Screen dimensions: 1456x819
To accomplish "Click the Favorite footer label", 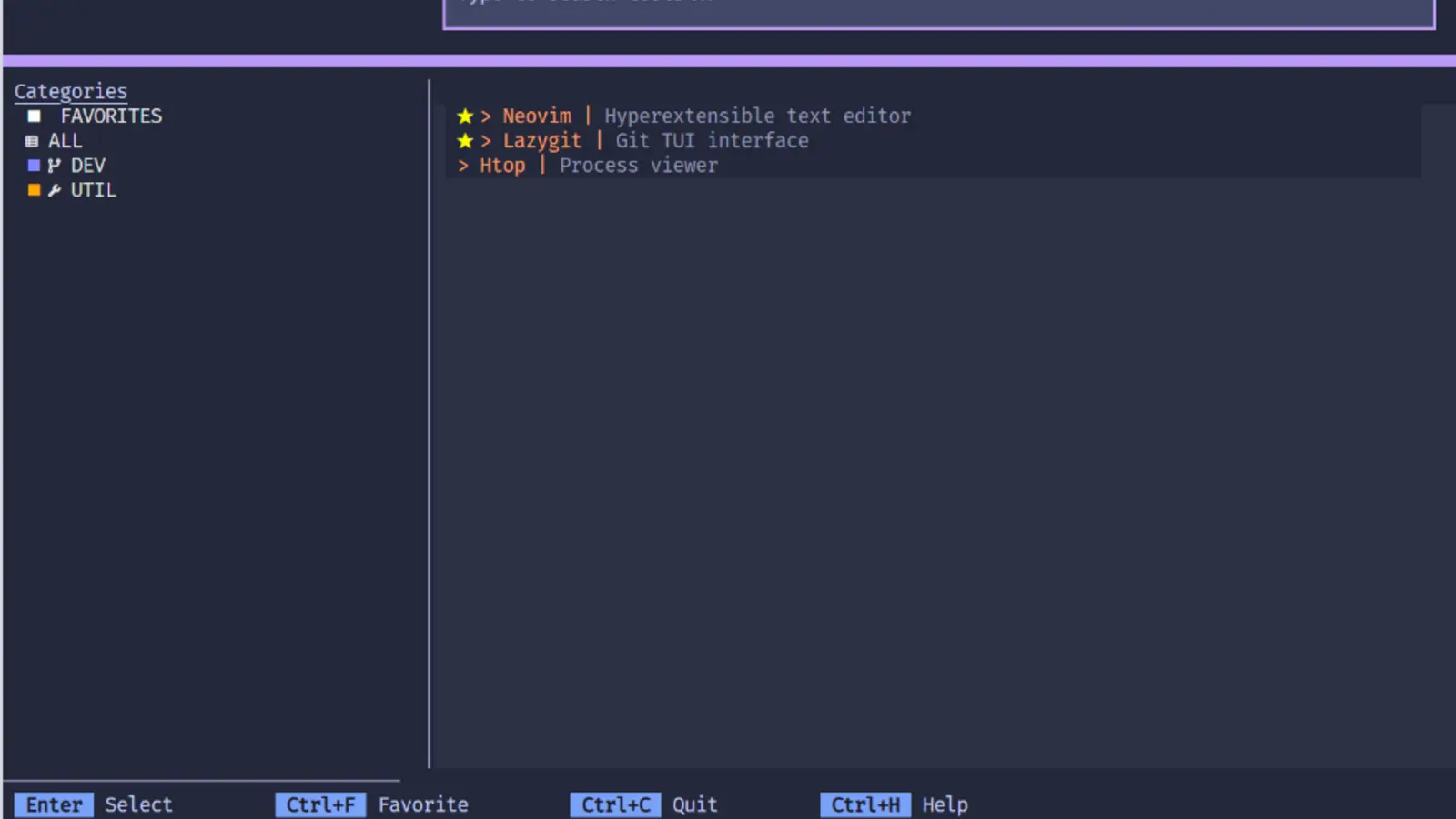I will tap(423, 804).
